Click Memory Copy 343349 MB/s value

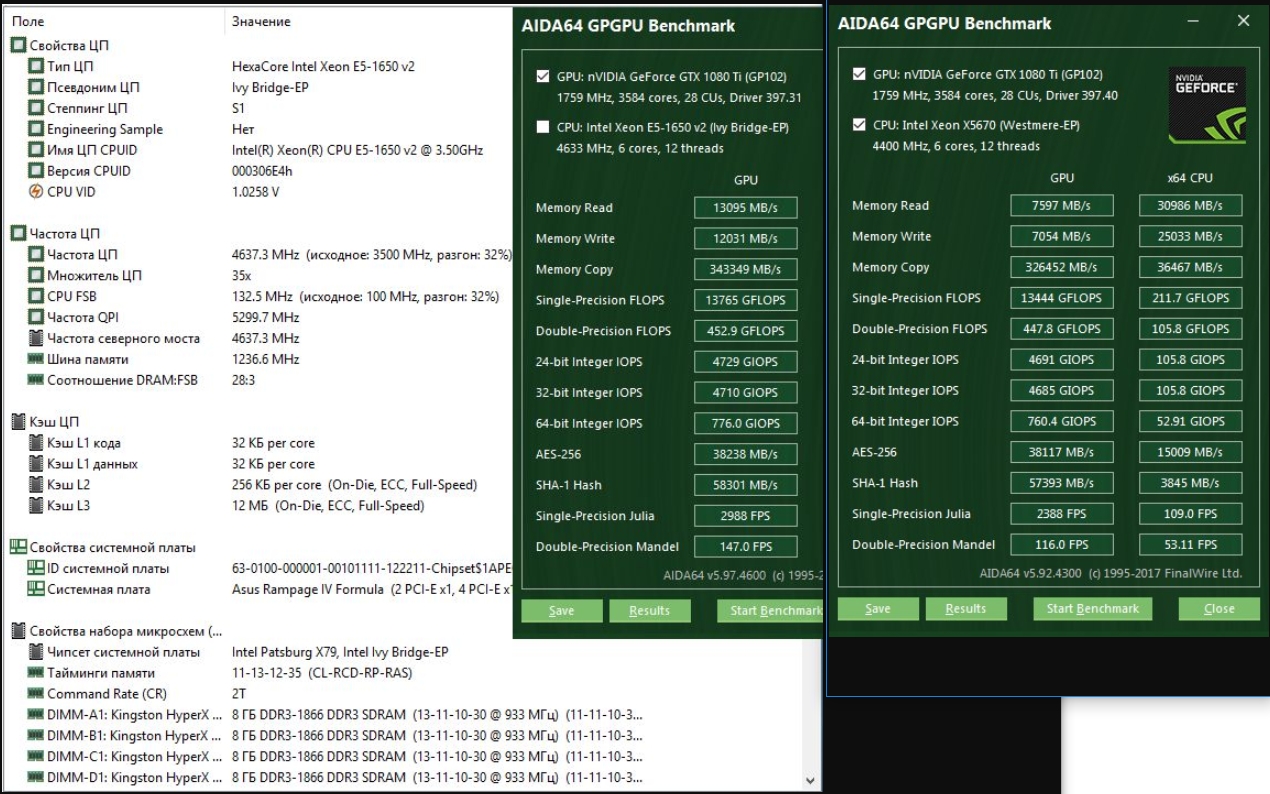[x=745, y=270]
